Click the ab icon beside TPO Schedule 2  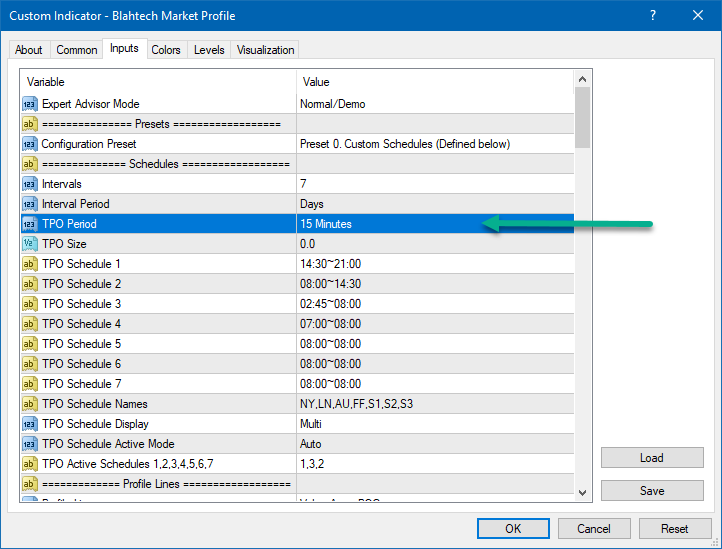tap(29, 284)
